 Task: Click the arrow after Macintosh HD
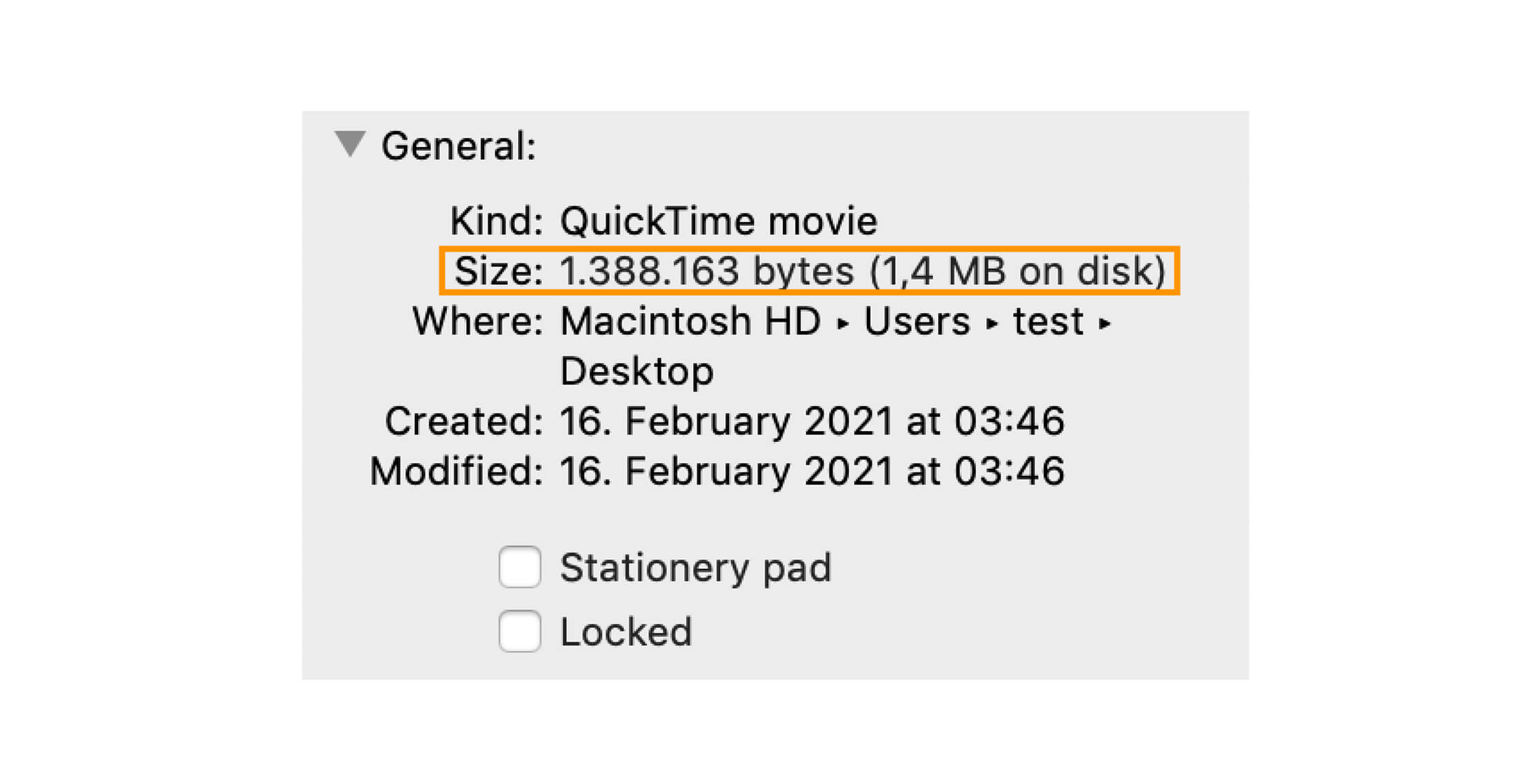(842, 323)
